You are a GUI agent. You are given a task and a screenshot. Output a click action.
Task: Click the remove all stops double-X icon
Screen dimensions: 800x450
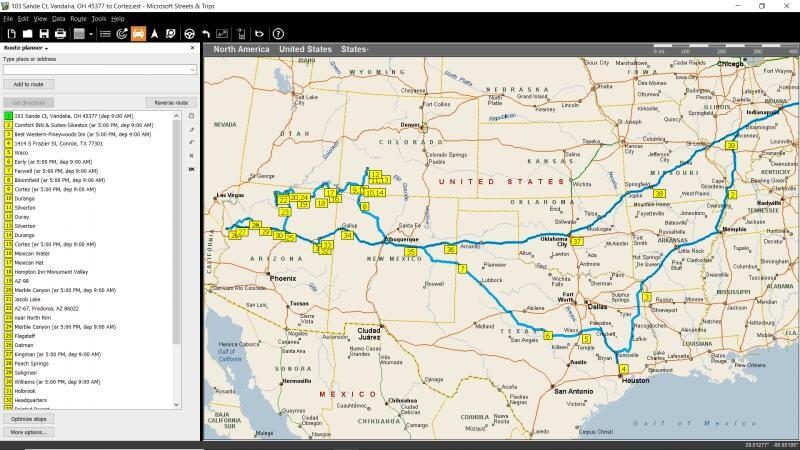pyautogui.click(x=191, y=169)
